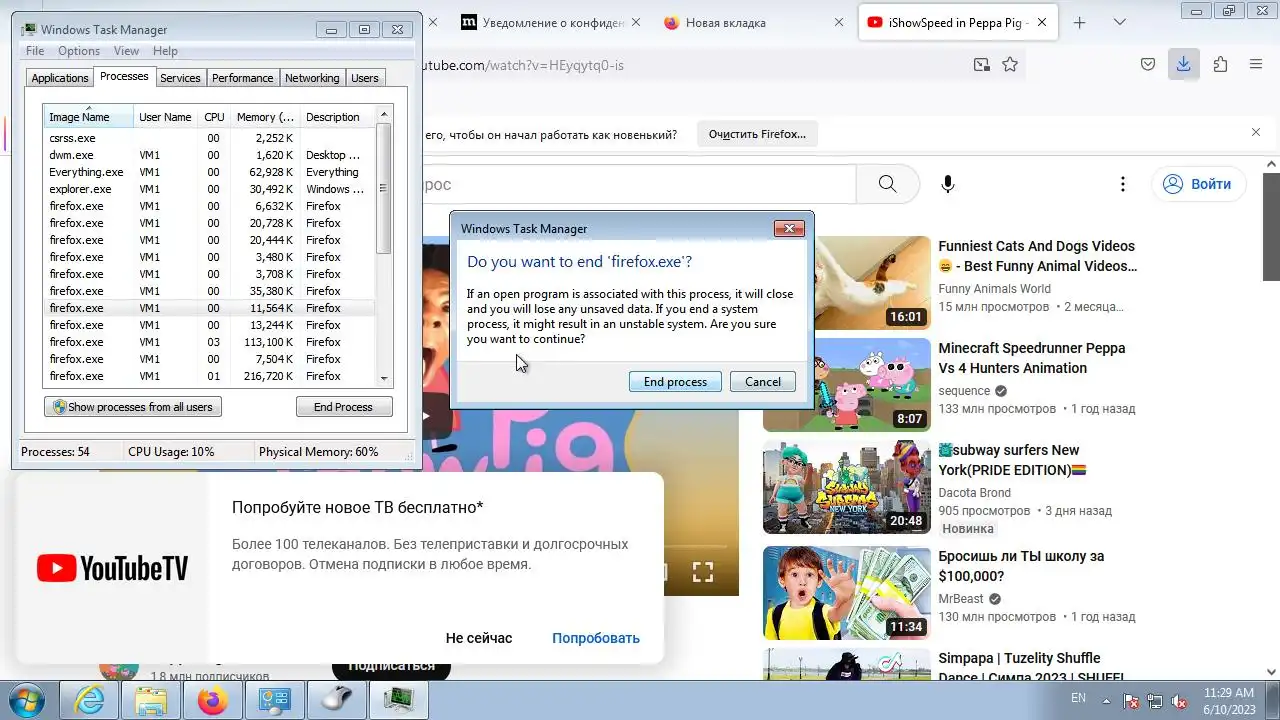Screen dimensions: 1280x720
Task: Open a new Firefox tab
Action: (1079, 22)
